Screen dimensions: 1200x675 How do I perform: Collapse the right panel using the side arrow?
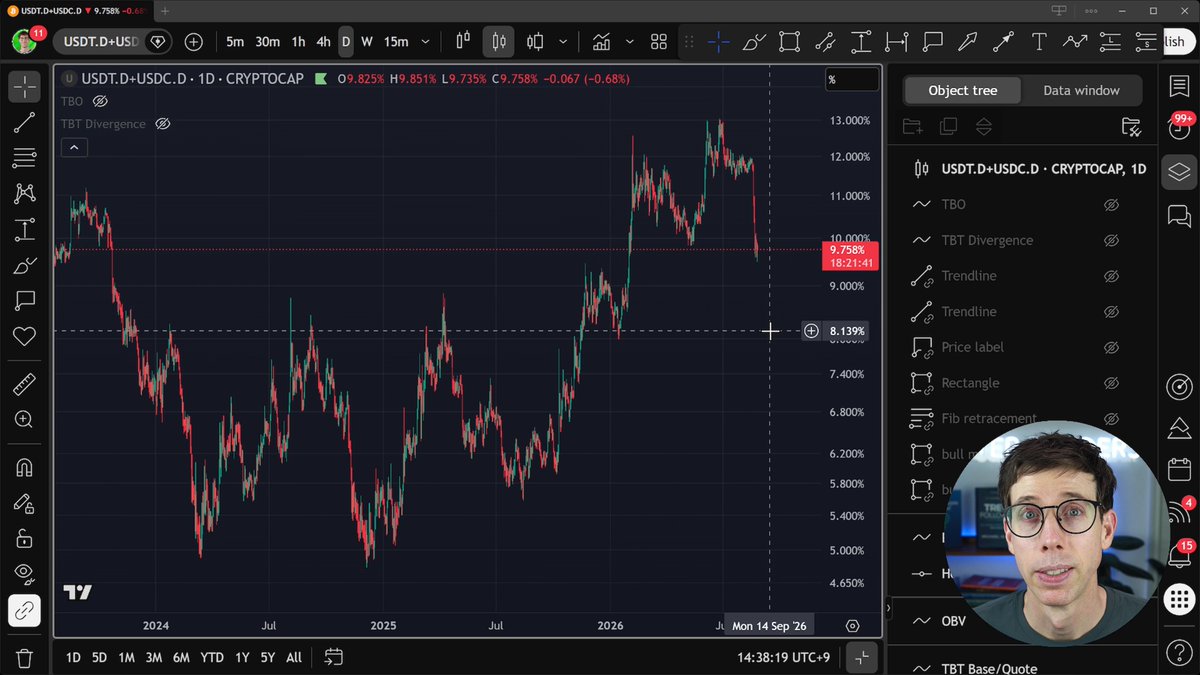[888, 607]
